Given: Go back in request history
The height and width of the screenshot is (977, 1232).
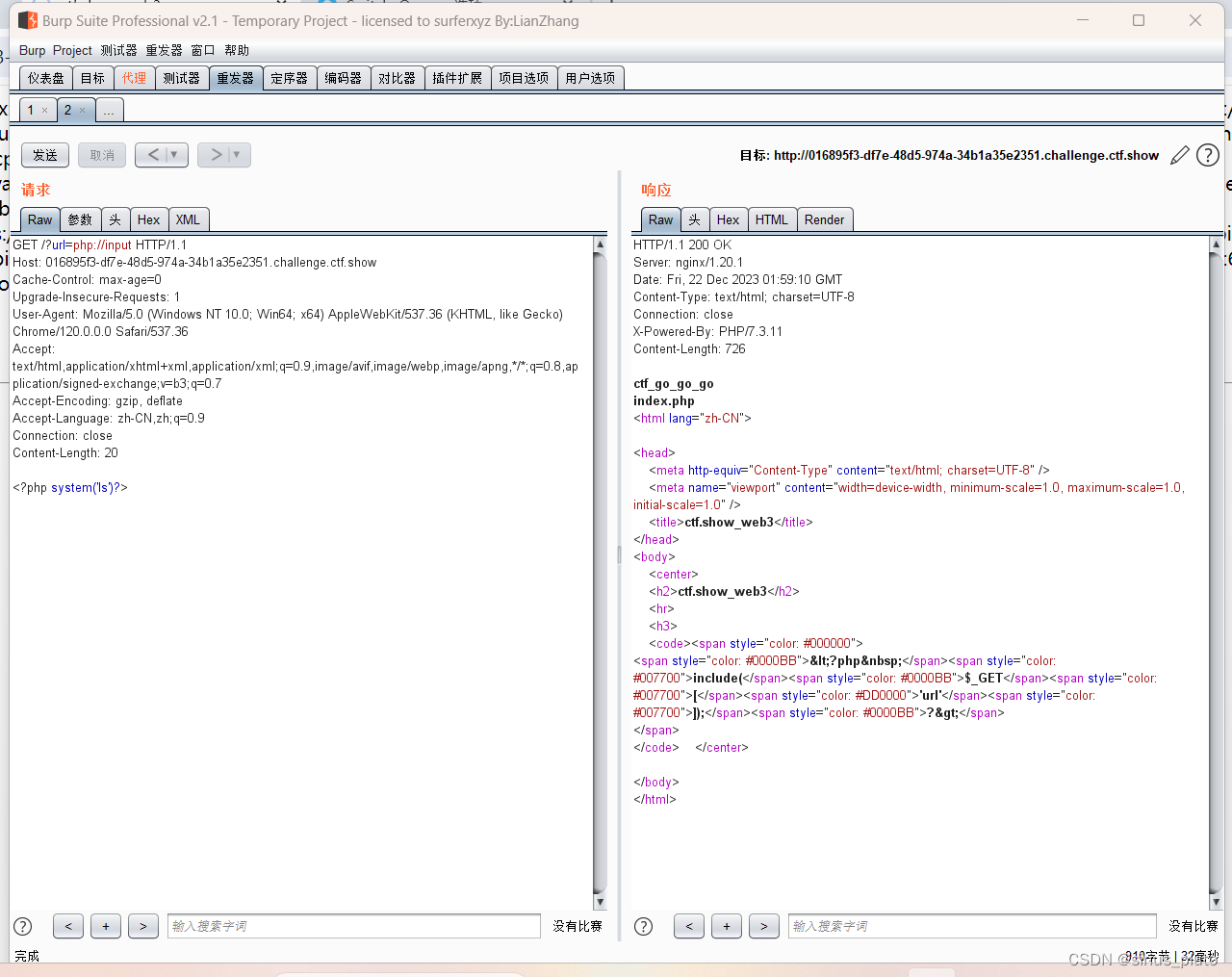Looking at the screenshot, I should 153,155.
